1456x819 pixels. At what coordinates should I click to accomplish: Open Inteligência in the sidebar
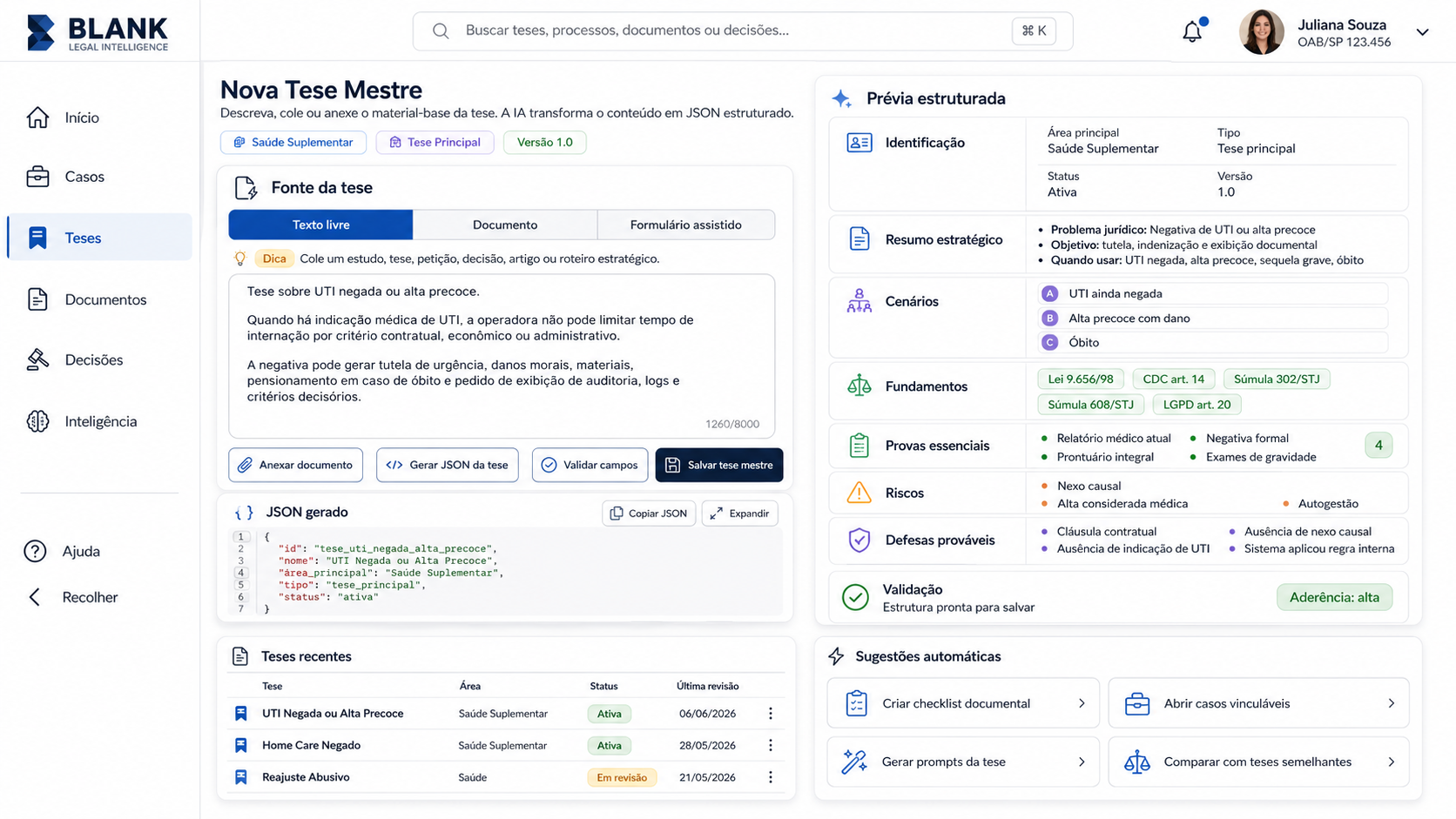pos(99,421)
